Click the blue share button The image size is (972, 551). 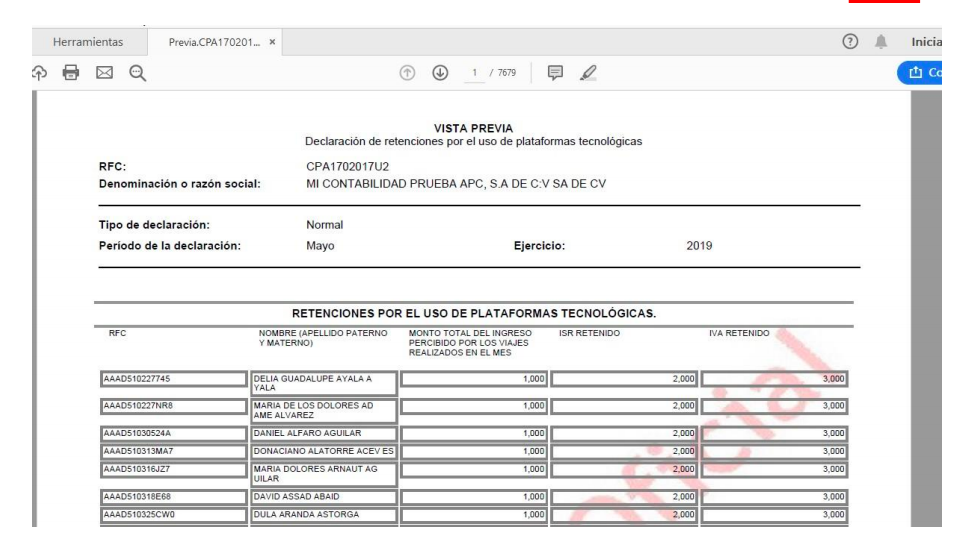(x=920, y=73)
